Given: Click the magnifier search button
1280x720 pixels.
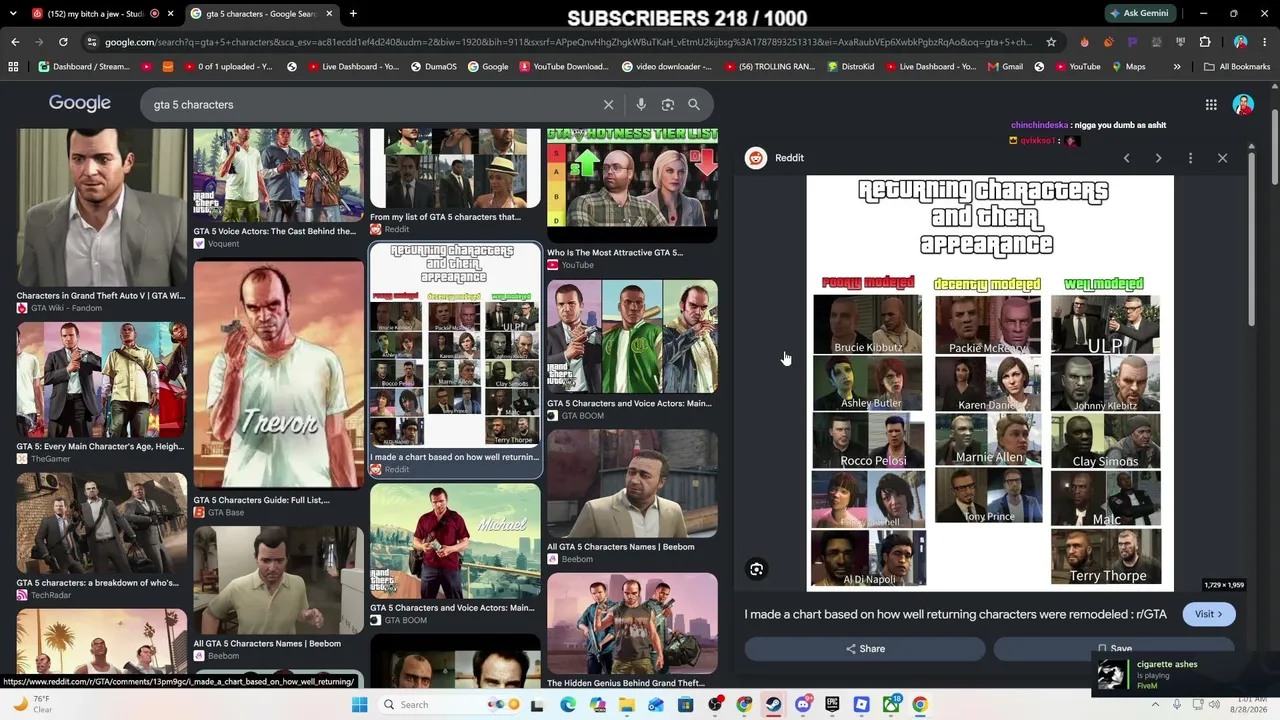Looking at the screenshot, I should [x=694, y=104].
